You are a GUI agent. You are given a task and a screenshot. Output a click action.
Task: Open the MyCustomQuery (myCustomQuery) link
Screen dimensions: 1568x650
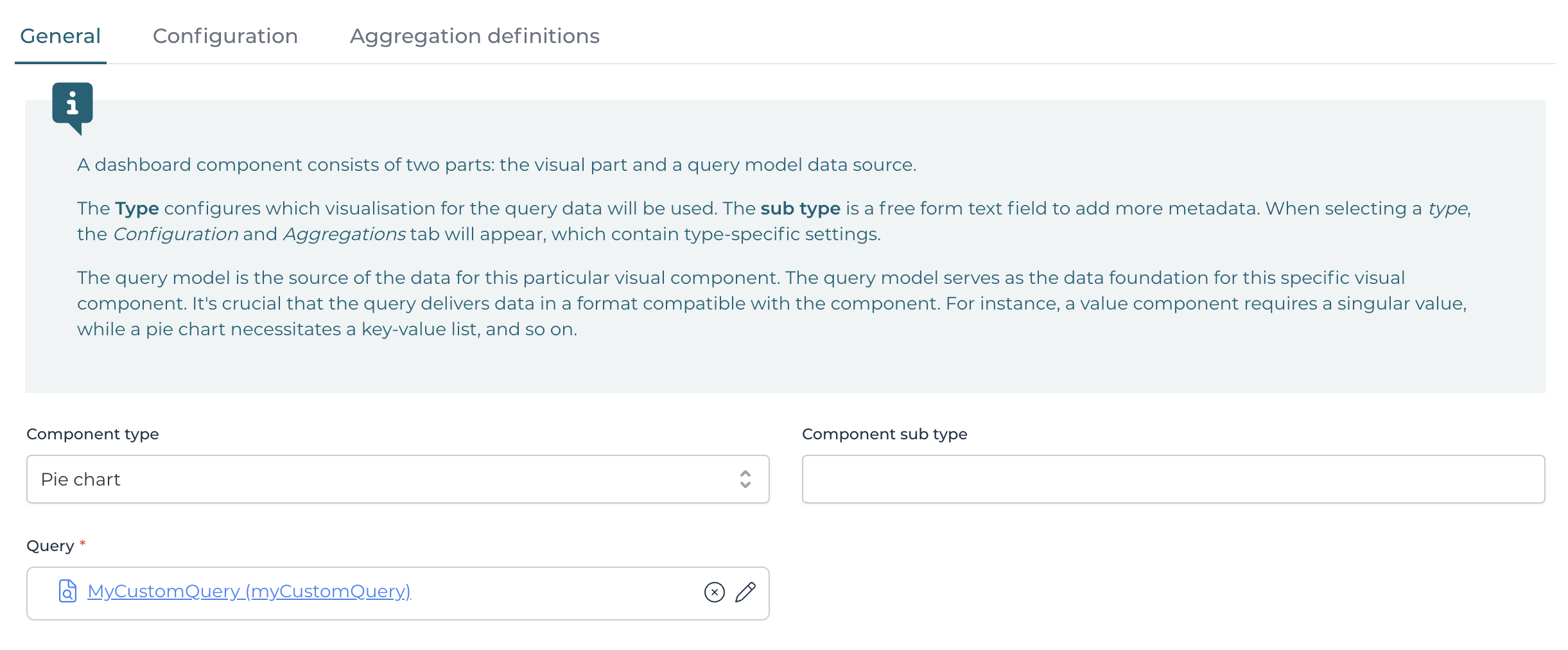tap(249, 591)
